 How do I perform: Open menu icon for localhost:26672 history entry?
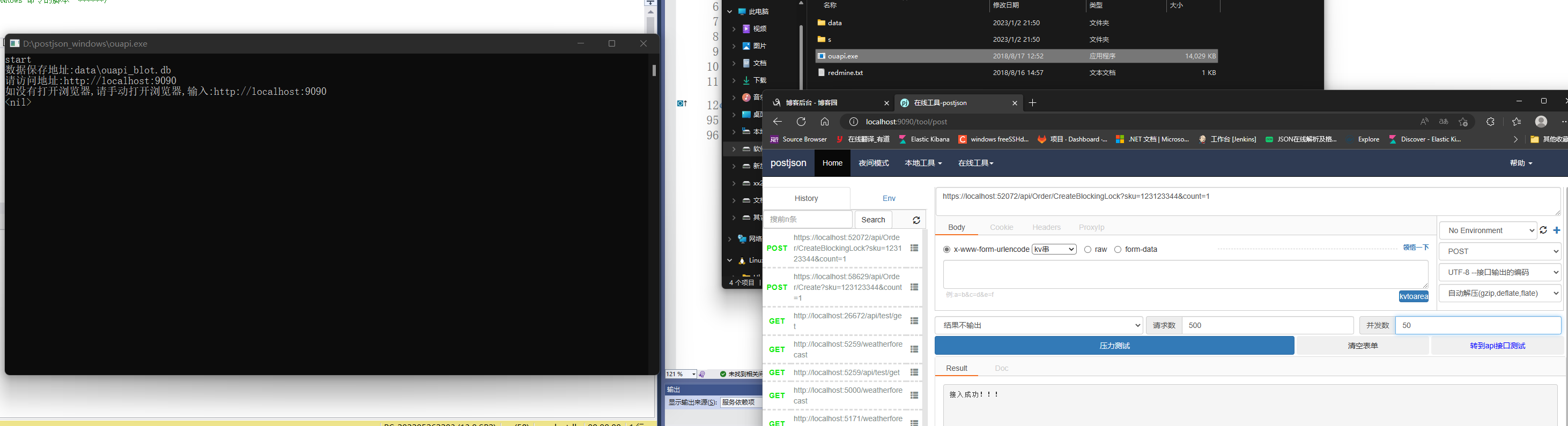(914, 321)
